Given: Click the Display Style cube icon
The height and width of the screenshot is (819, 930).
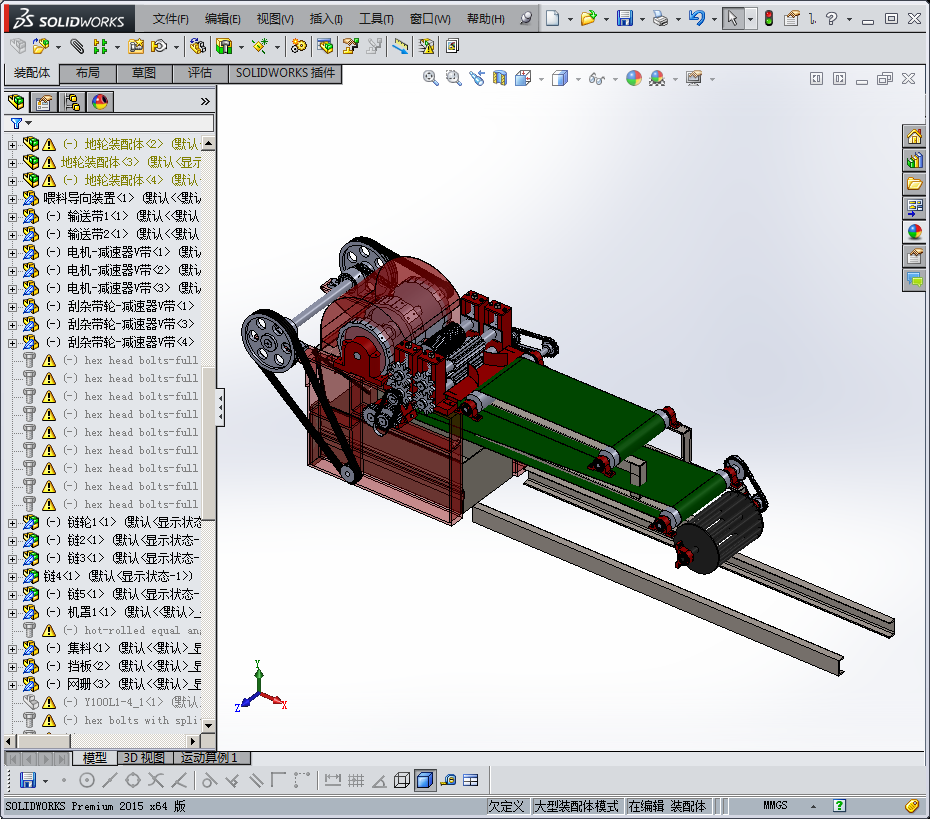Looking at the screenshot, I should click(560, 78).
